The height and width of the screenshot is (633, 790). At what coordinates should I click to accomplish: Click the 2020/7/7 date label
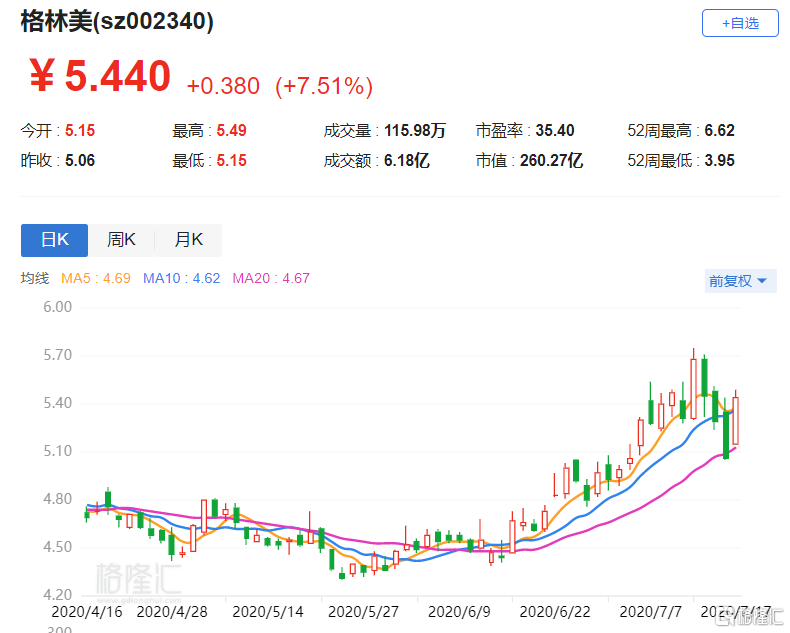(650, 612)
